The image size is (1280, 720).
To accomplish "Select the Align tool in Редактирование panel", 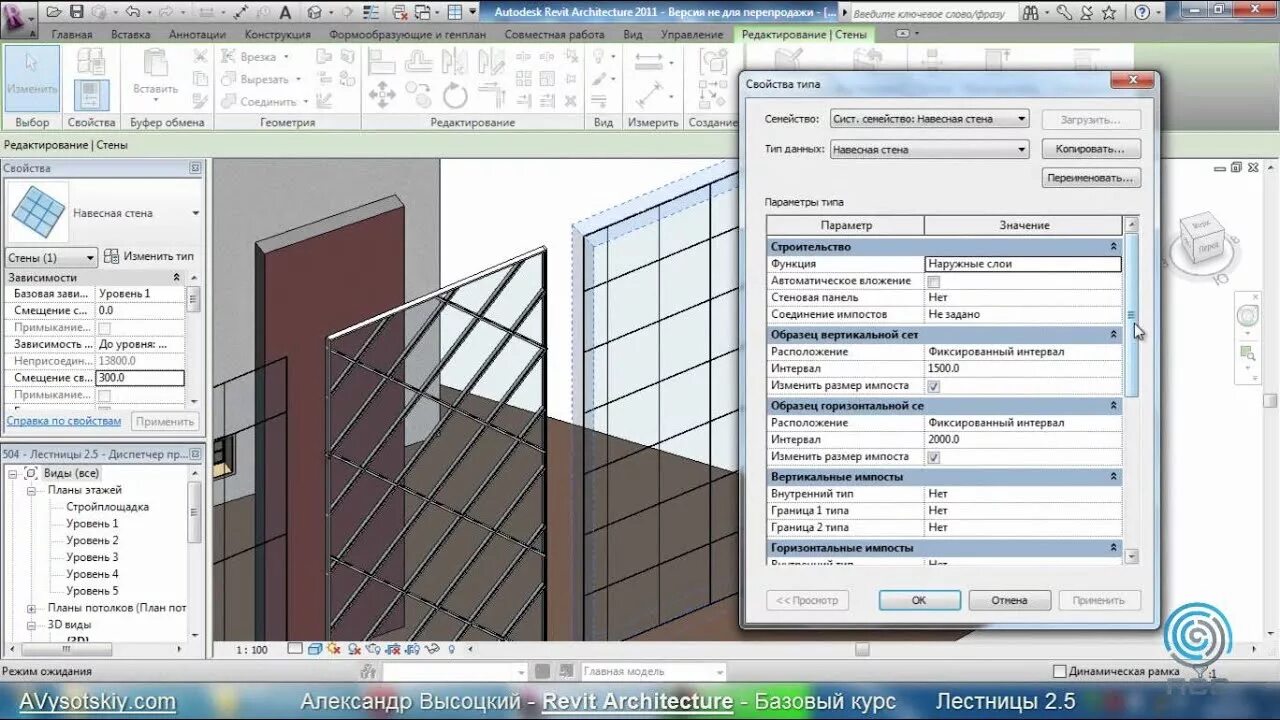I will coord(381,62).
